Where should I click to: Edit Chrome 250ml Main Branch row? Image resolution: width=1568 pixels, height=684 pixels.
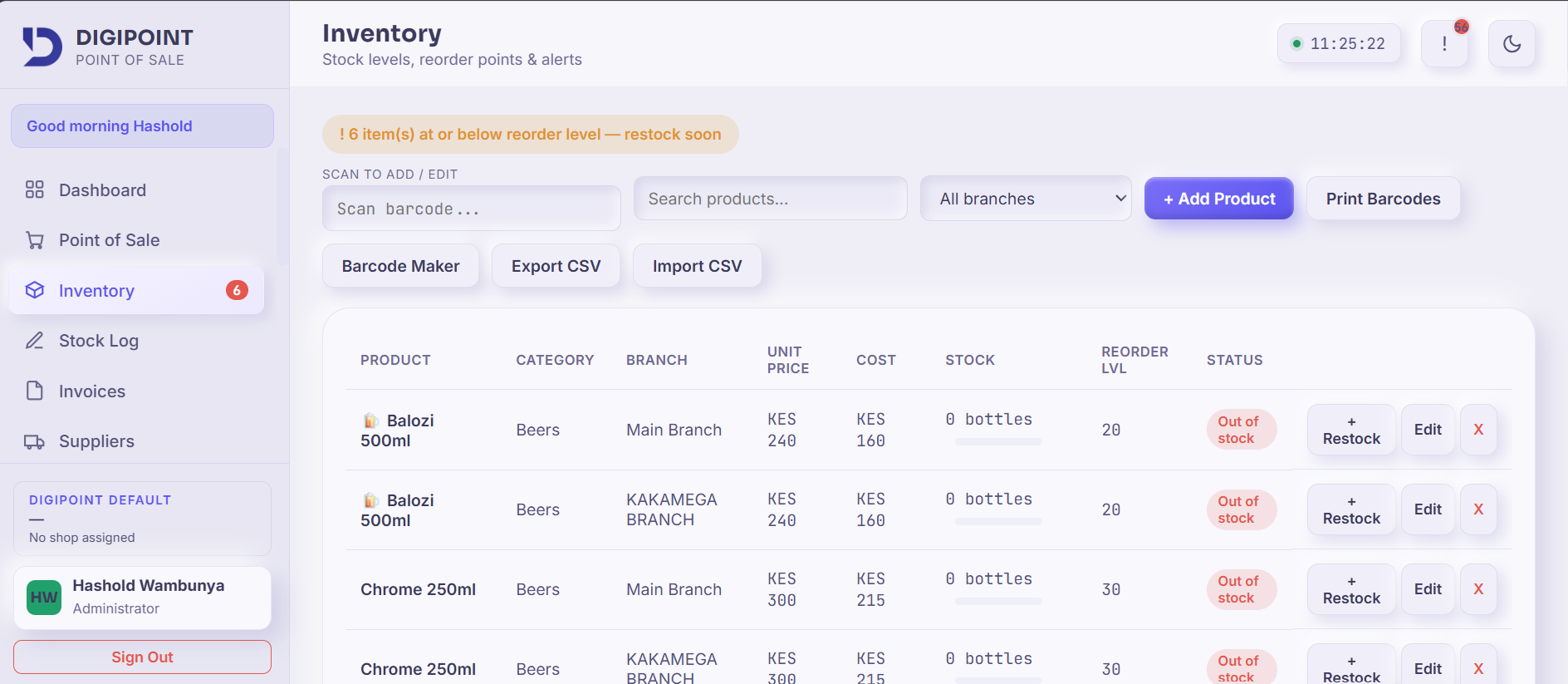click(x=1428, y=589)
